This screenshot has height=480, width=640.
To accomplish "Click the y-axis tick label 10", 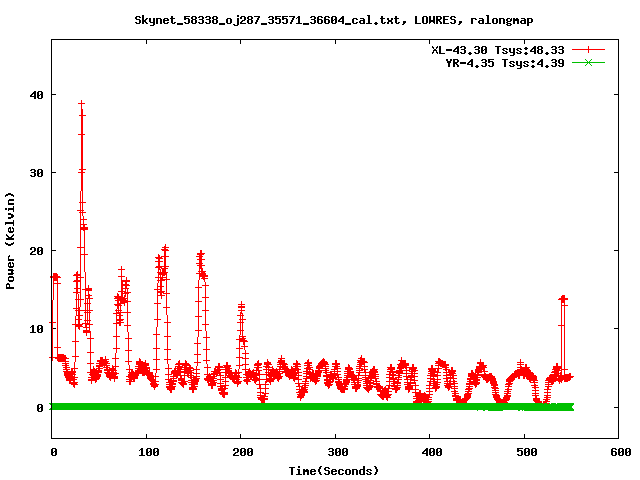I will [x=36, y=329].
